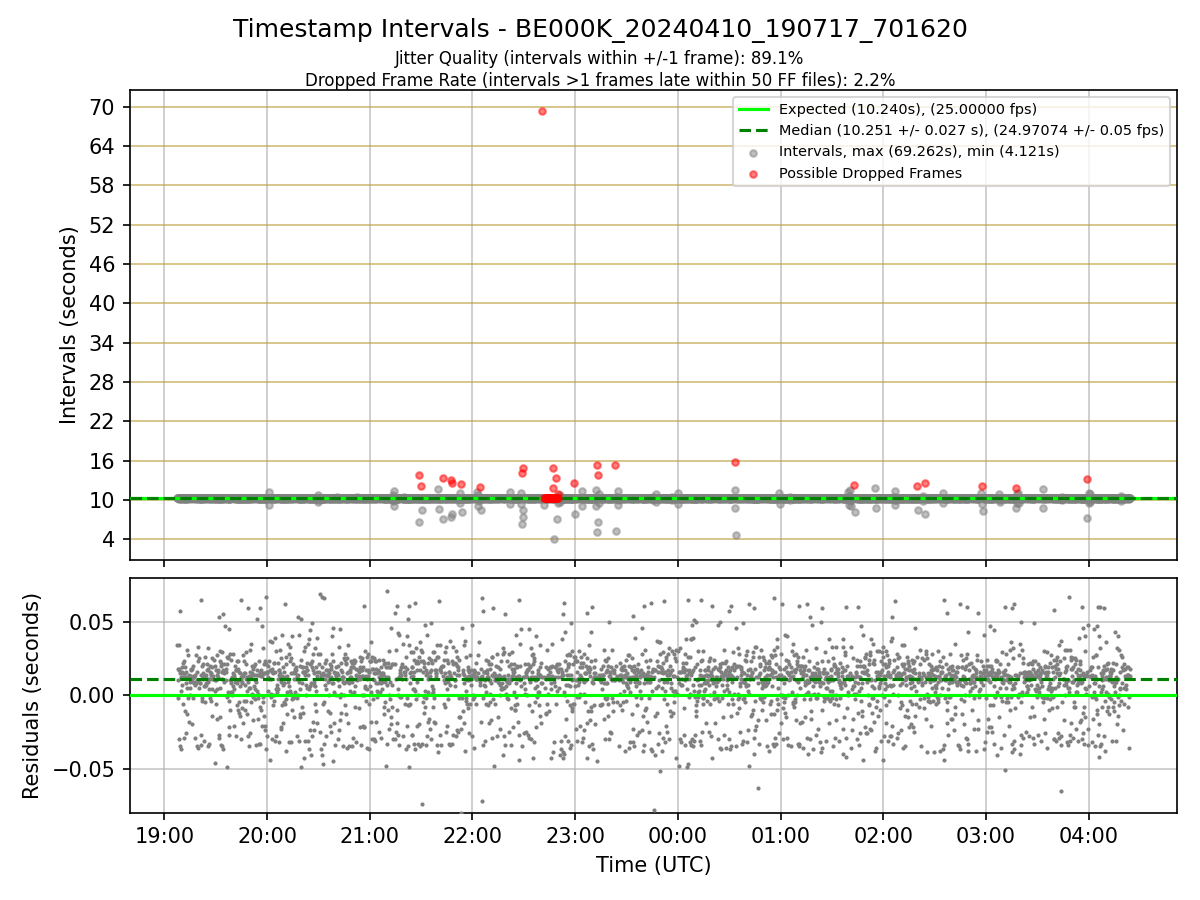Click the 58 tick on the intervals axis

click(104, 185)
